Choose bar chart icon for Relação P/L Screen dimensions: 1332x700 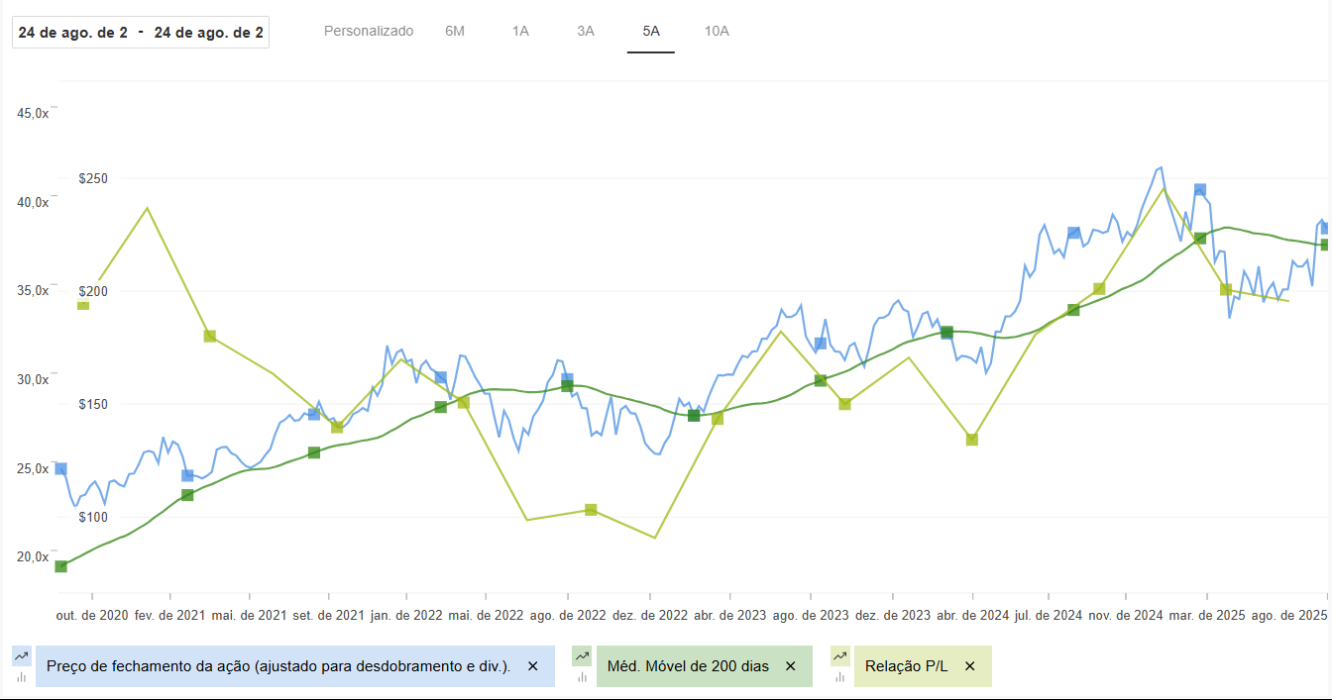839,677
